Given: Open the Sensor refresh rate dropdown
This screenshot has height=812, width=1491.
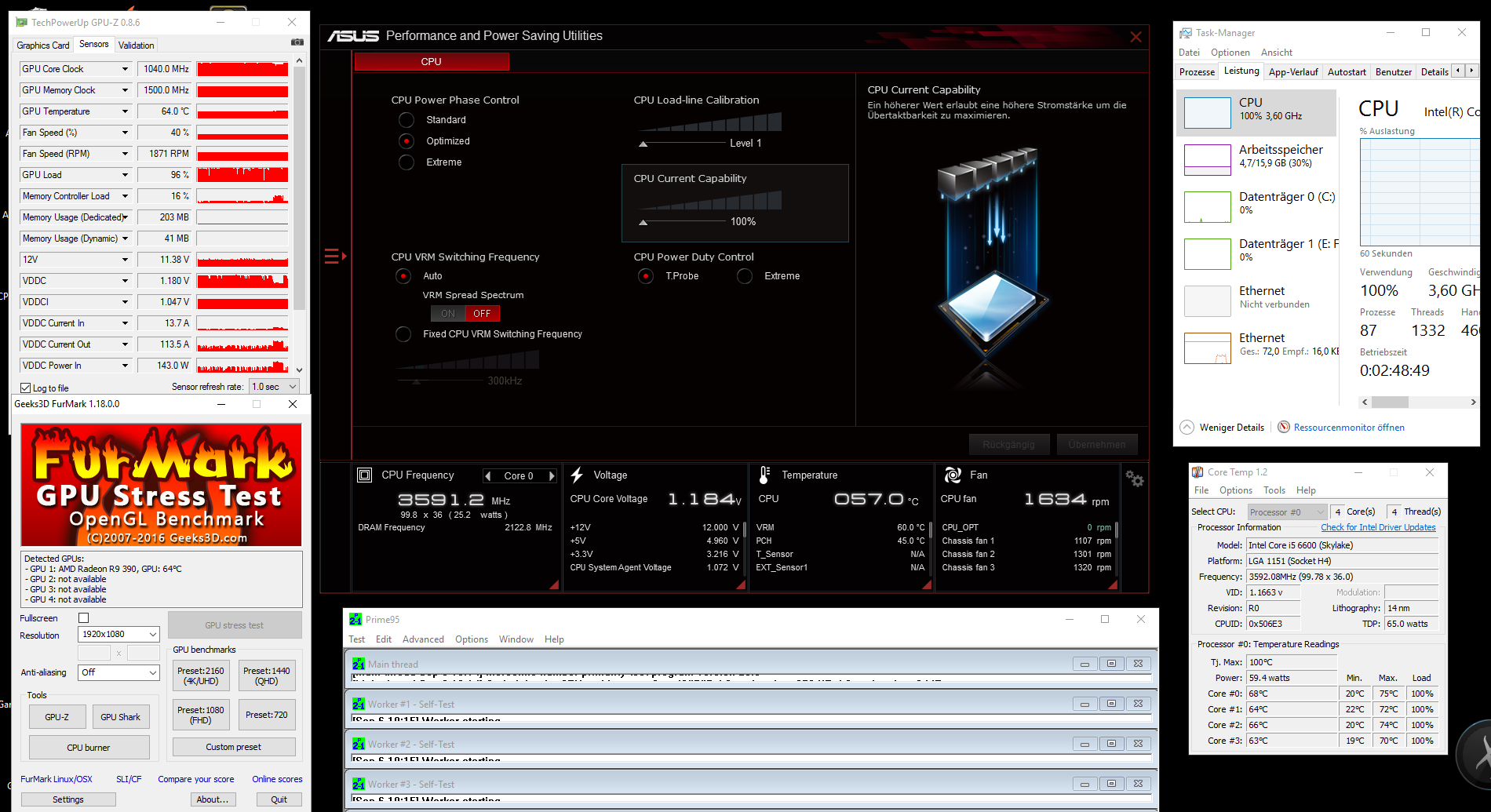Looking at the screenshot, I should click(274, 387).
